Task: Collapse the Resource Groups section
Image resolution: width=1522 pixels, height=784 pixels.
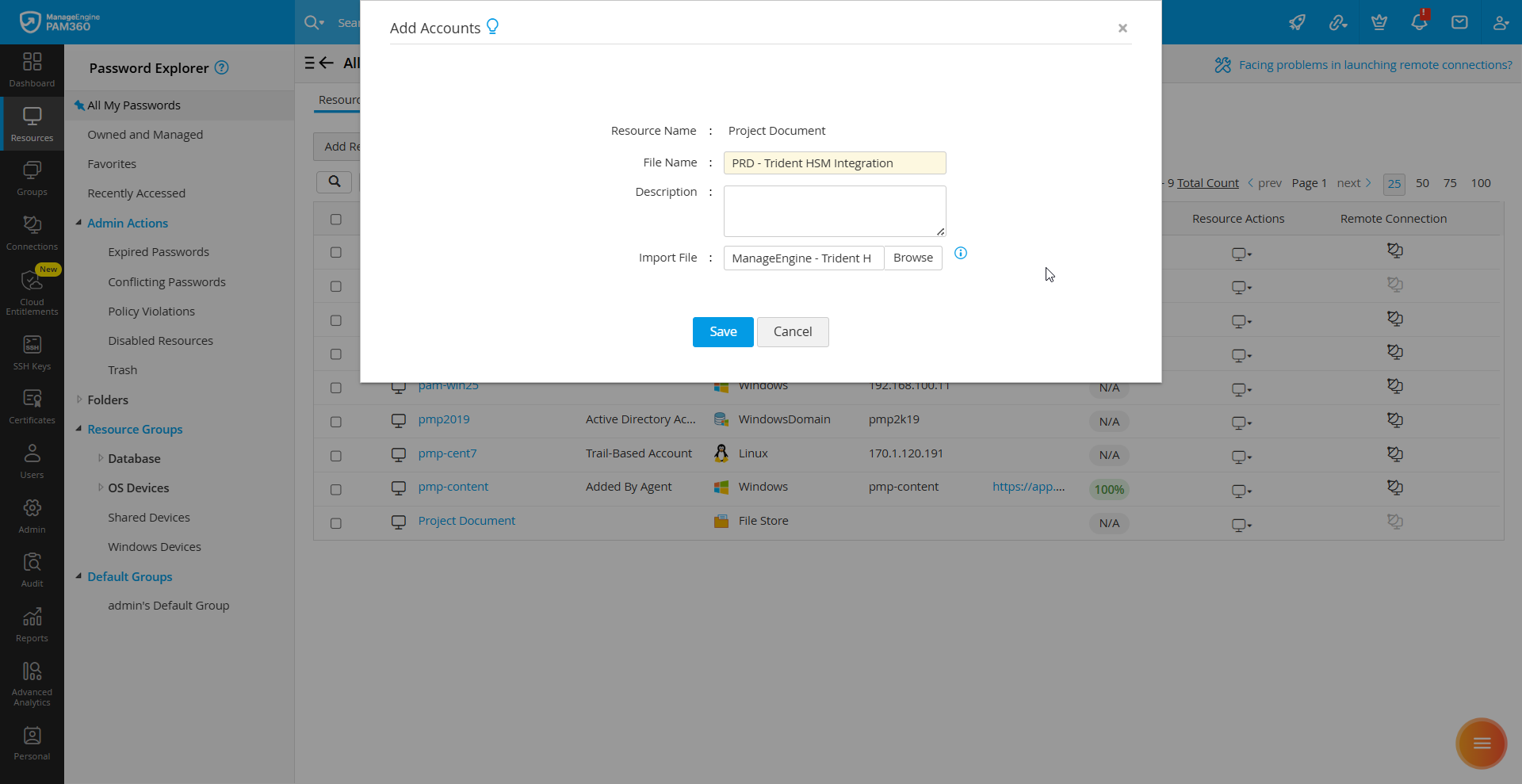Action: (x=78, y=429)
